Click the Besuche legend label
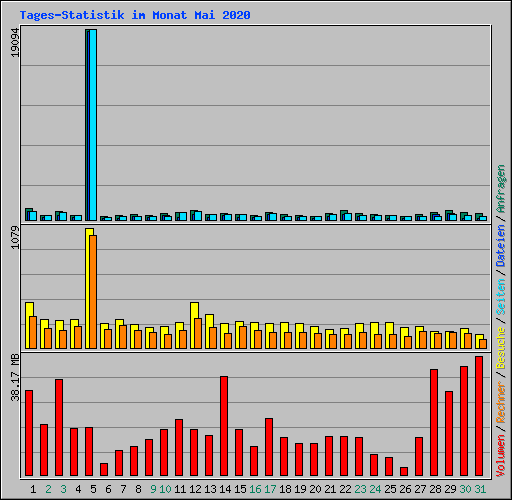Screen dimensions: 512x500 [x=501, y=347]
